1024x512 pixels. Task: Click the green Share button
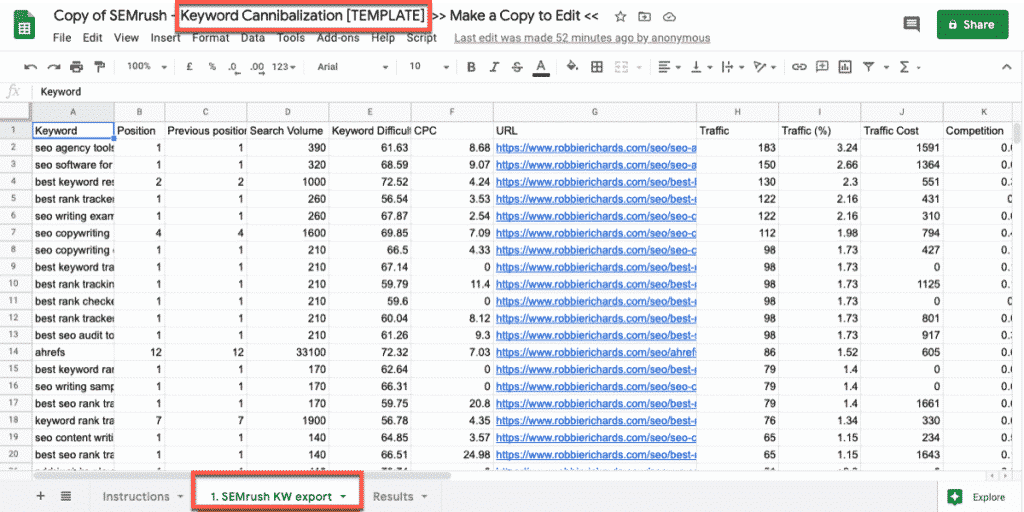(x=971, y=25)
